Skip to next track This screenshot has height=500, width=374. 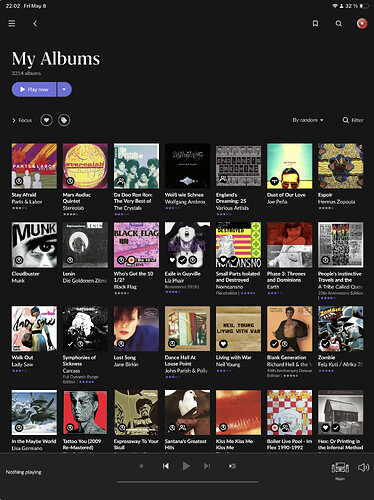(207, 466)
